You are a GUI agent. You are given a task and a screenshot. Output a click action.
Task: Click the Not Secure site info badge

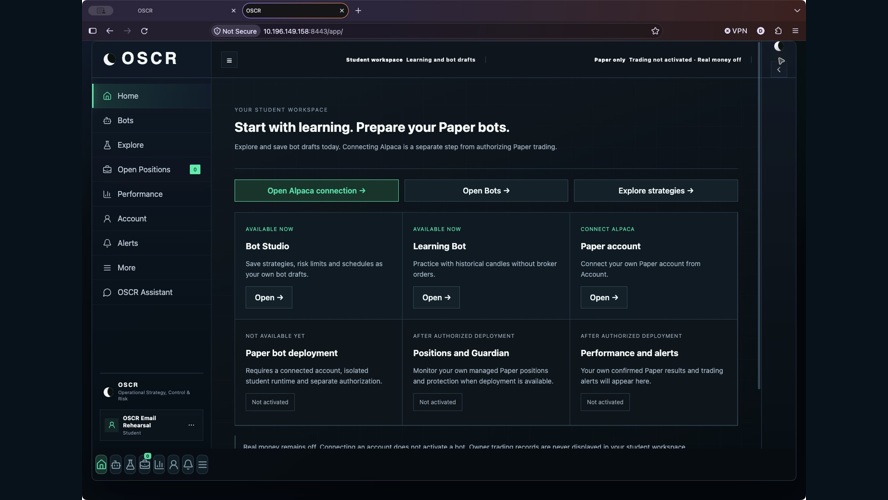(x=235, y=31)
